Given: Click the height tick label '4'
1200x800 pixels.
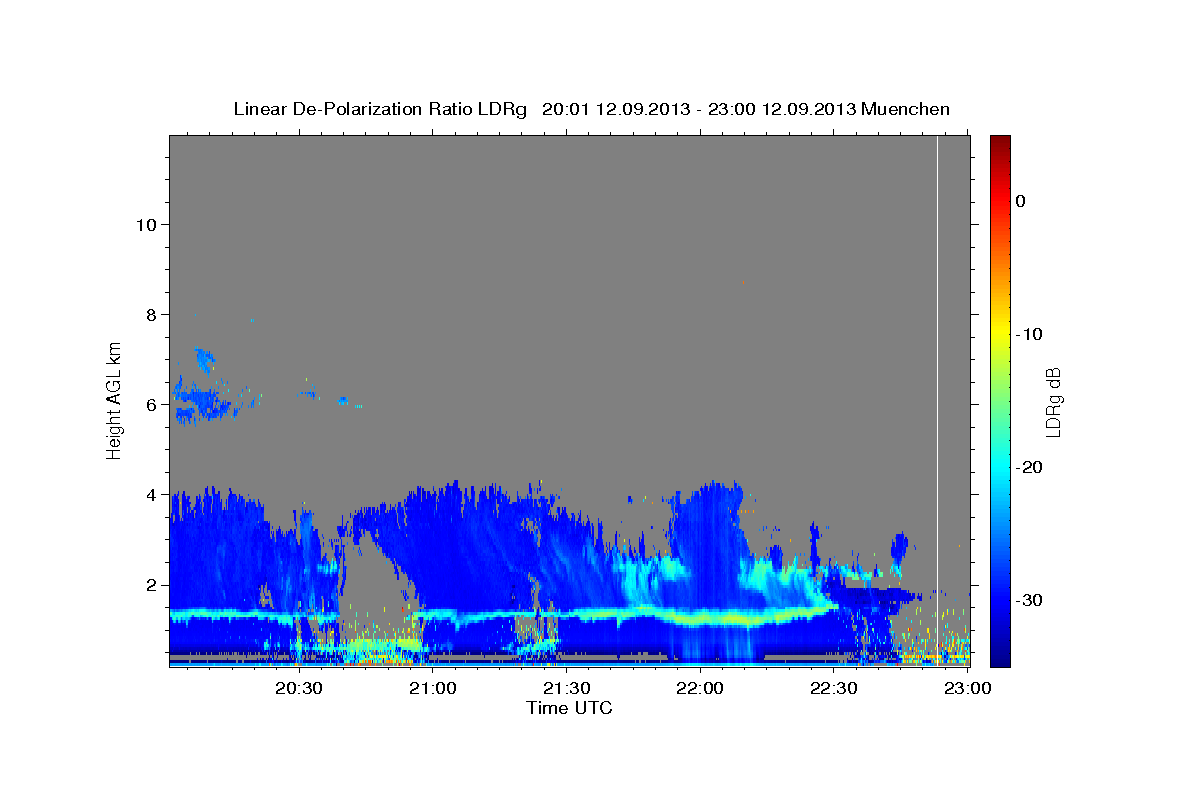Looking at the screenshot, I should pyautogui.click(x=151, y=494).
